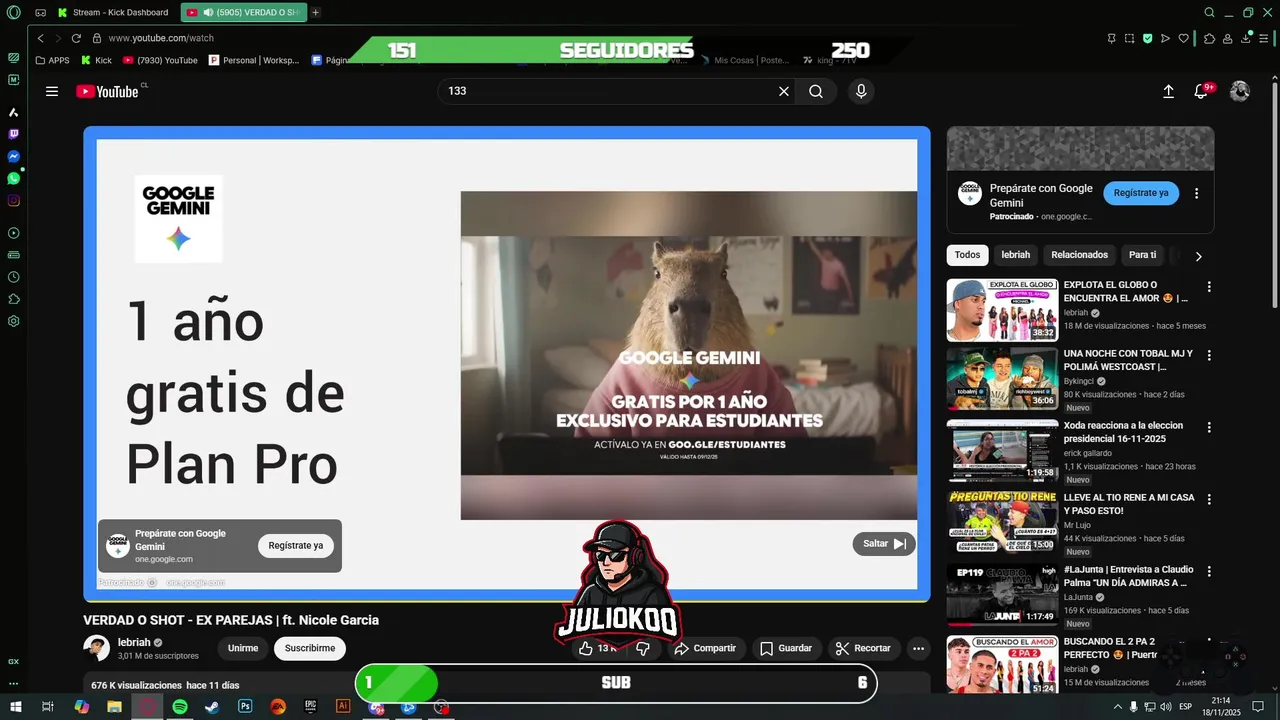Open more actions menu beside Recortar

click(x=918, y=648)
